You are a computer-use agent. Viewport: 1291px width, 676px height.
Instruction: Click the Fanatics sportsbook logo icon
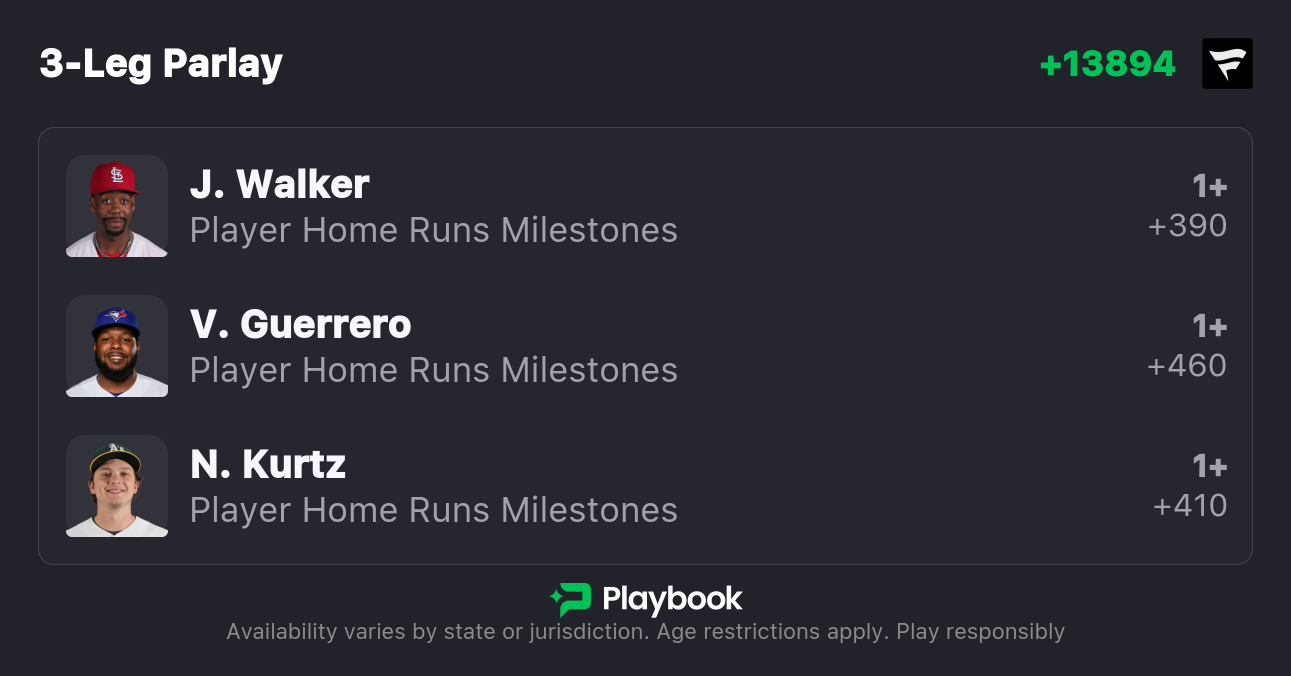[1227, 64]
